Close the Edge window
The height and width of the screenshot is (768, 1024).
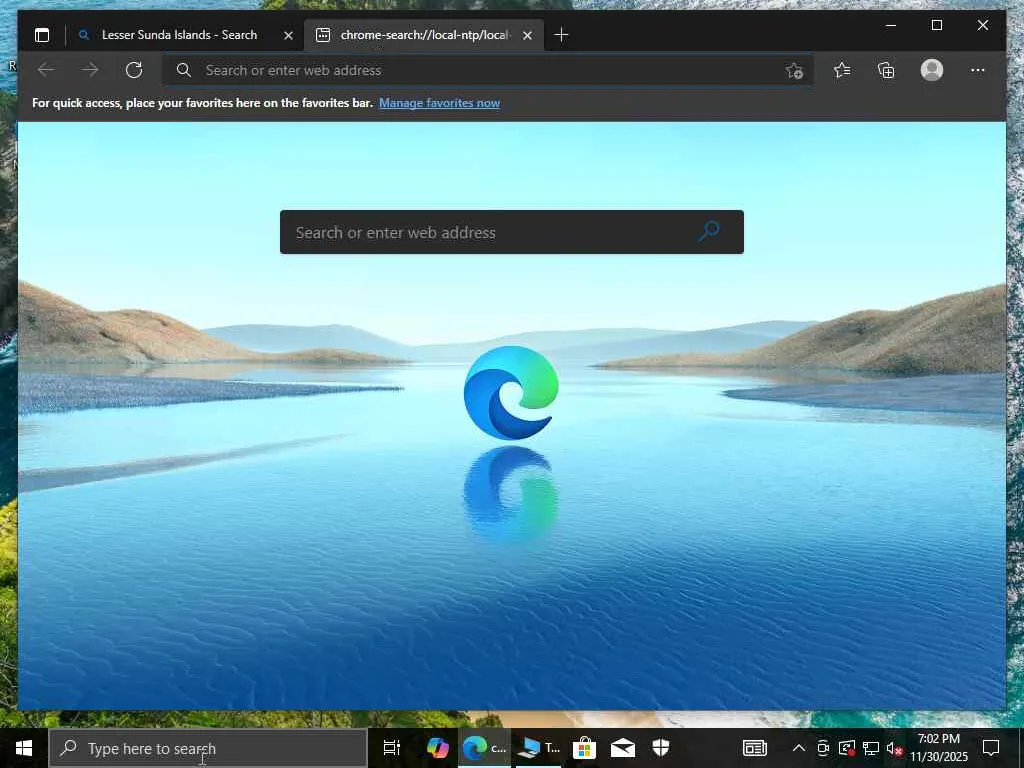(x=982, y=25)
